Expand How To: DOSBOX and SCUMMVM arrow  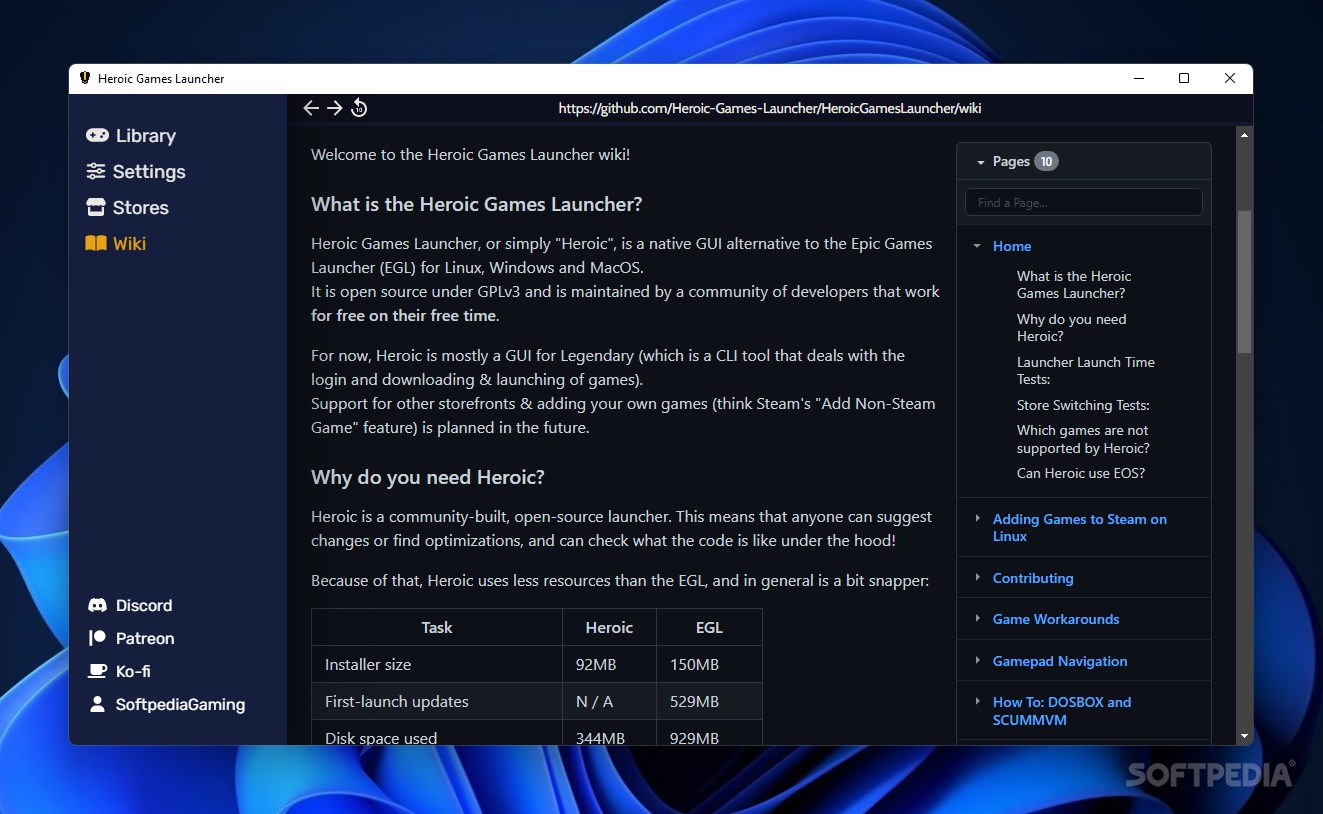977,701
